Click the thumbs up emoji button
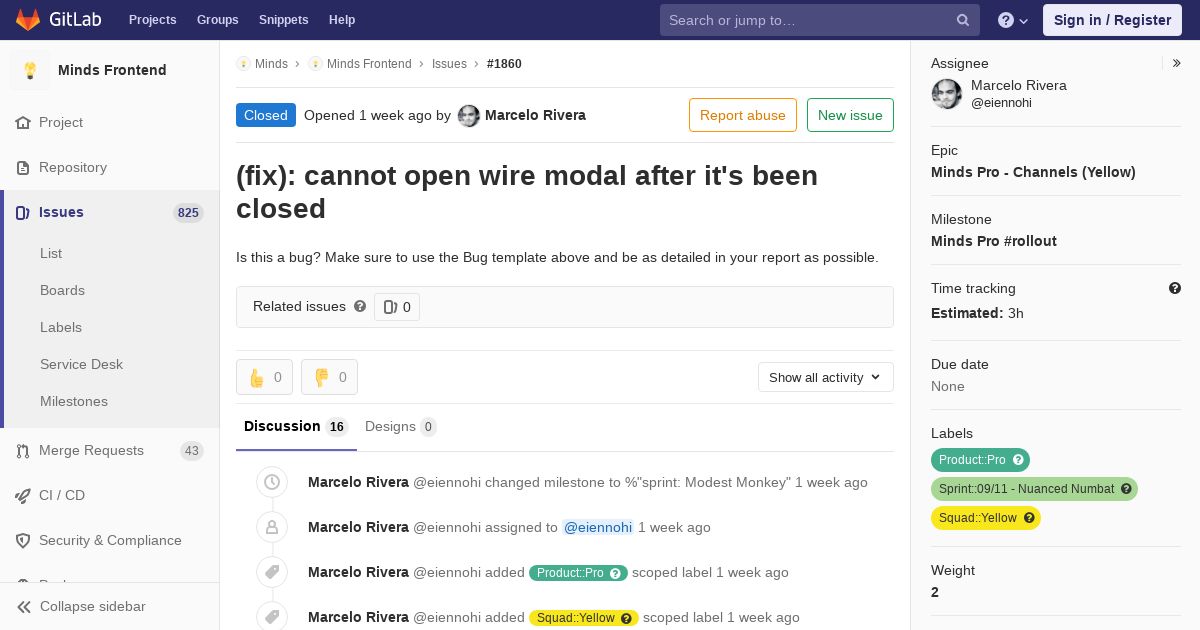 [x=264, y=377]
